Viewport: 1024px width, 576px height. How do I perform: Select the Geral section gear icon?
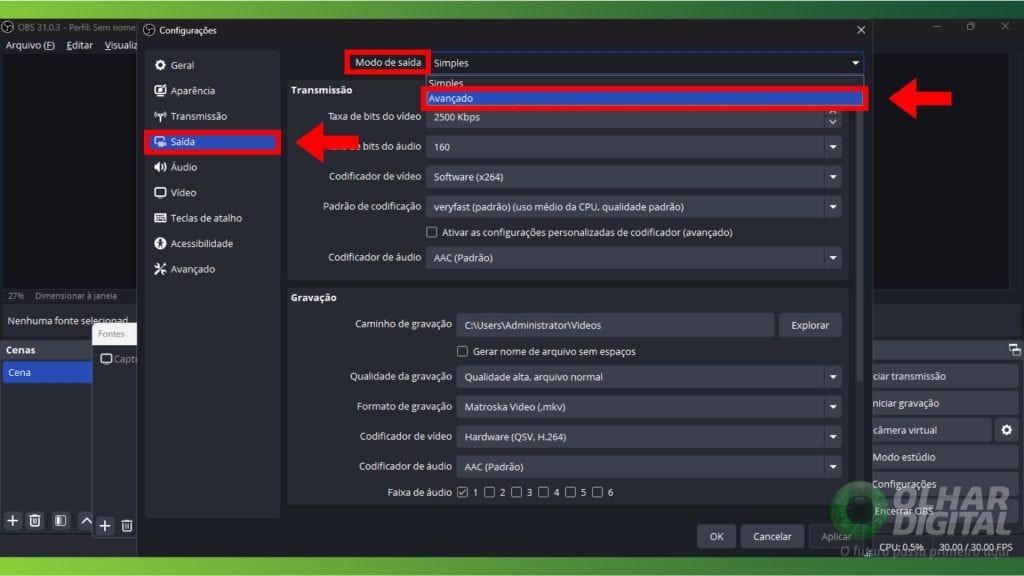[x=160, y=64]
